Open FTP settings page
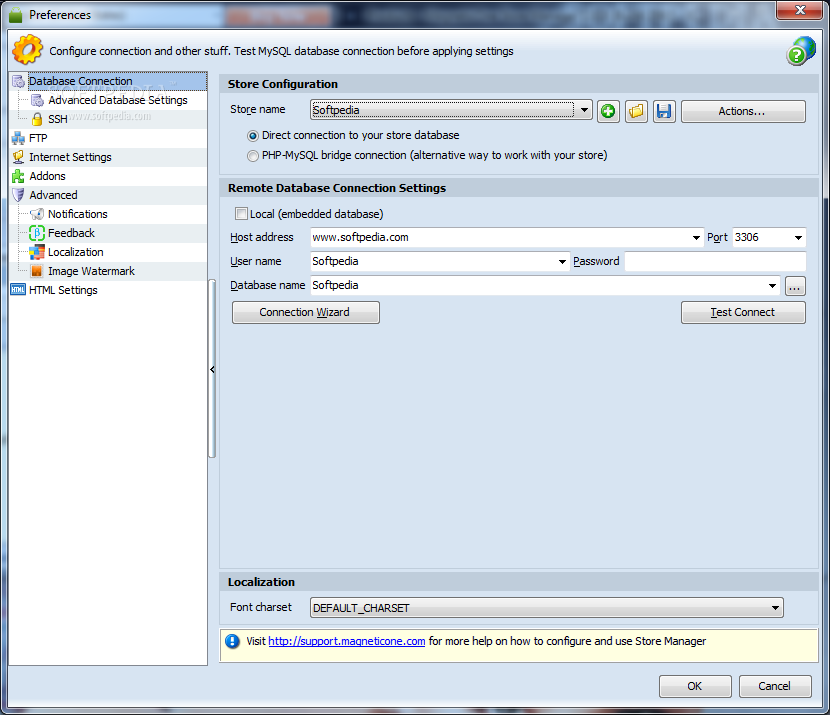830x715 pixels. tap(38, 138)
